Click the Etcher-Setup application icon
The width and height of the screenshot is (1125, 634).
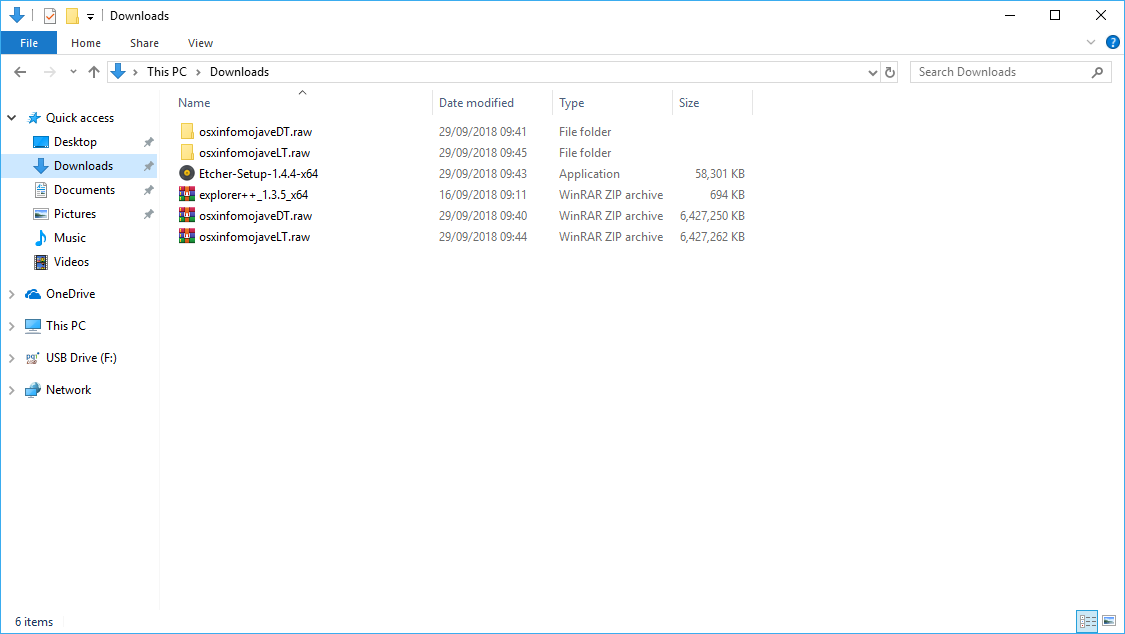pyautogui.click(x=187, y=174)
